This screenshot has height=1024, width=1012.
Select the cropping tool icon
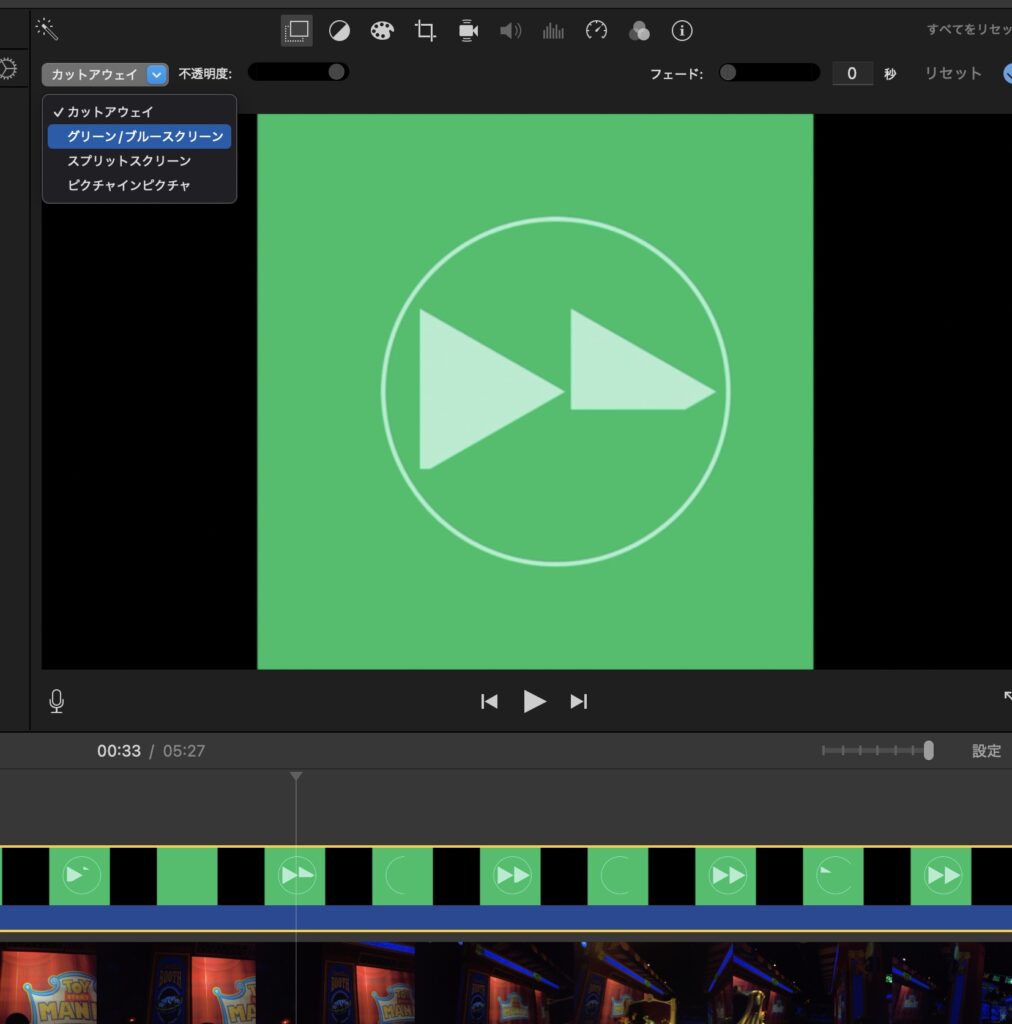[x=425, y=30]
